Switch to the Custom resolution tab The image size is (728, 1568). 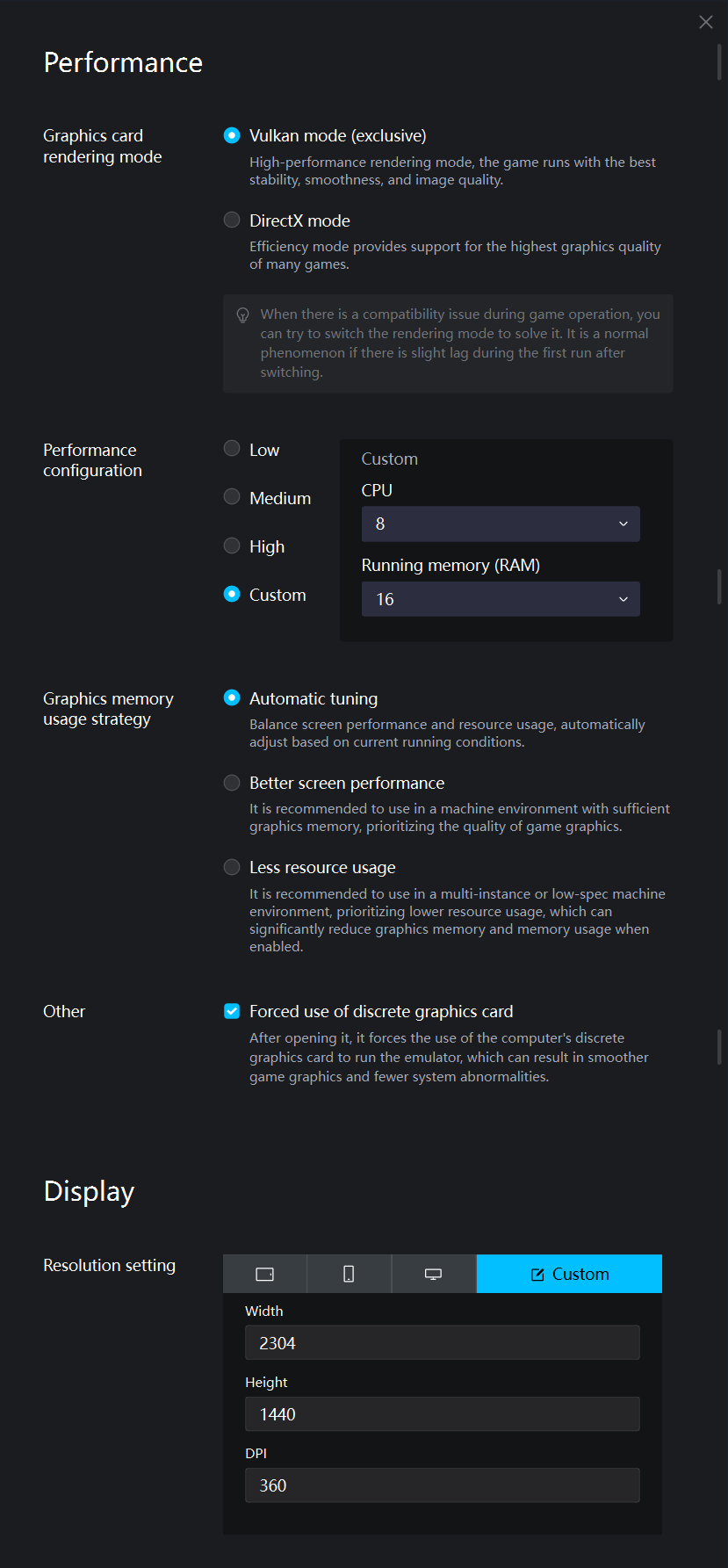(x=569, y=1274)
